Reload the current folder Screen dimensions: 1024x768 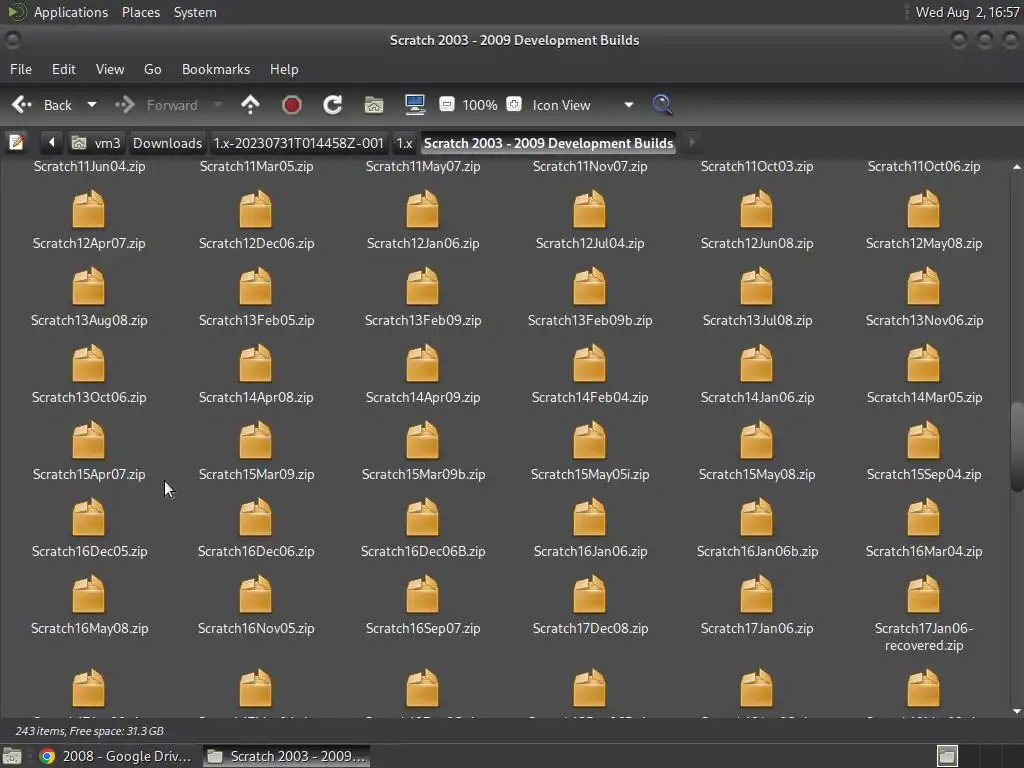[x=332, y=104]
